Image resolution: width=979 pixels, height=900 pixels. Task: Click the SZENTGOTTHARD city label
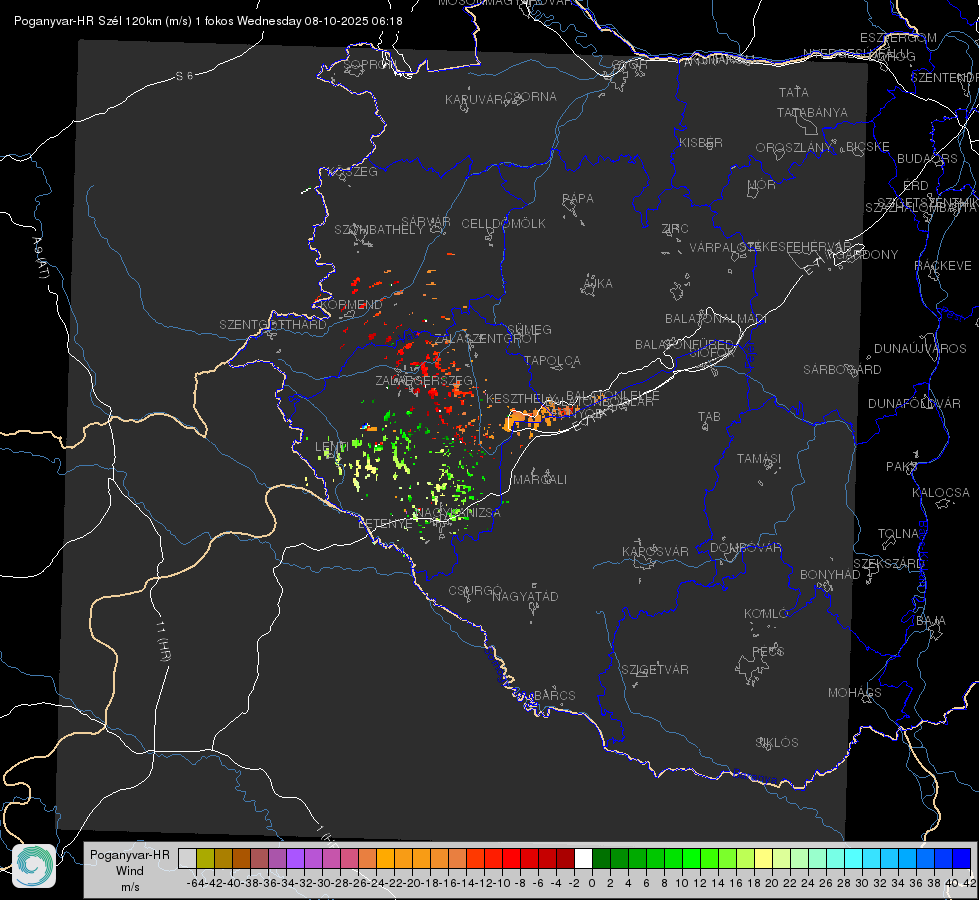point(273,325)
